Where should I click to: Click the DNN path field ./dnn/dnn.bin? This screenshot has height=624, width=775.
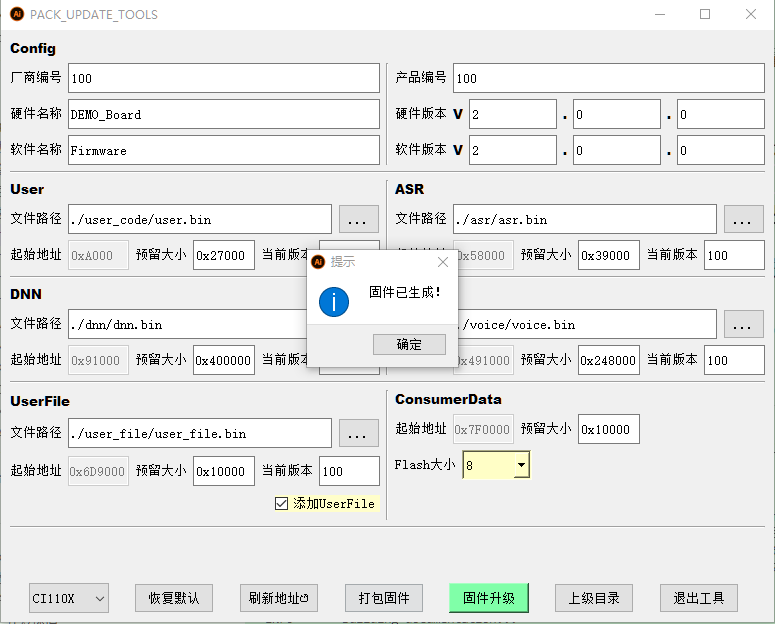188,324
